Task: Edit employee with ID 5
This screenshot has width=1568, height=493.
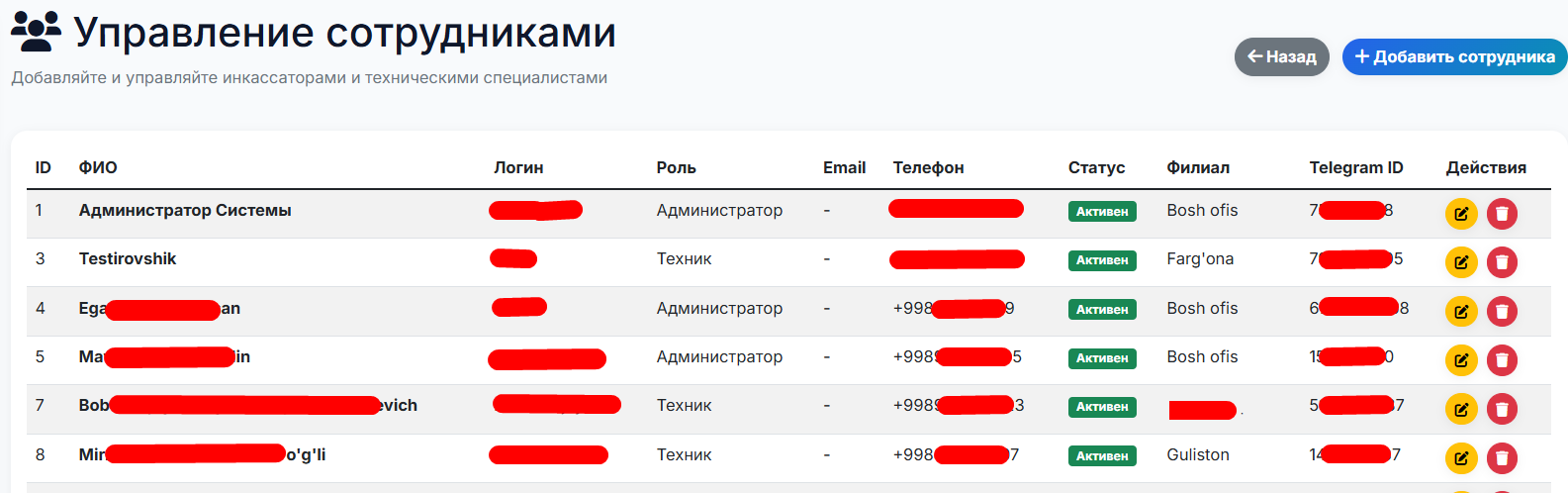Action: tap(1461, 360)
